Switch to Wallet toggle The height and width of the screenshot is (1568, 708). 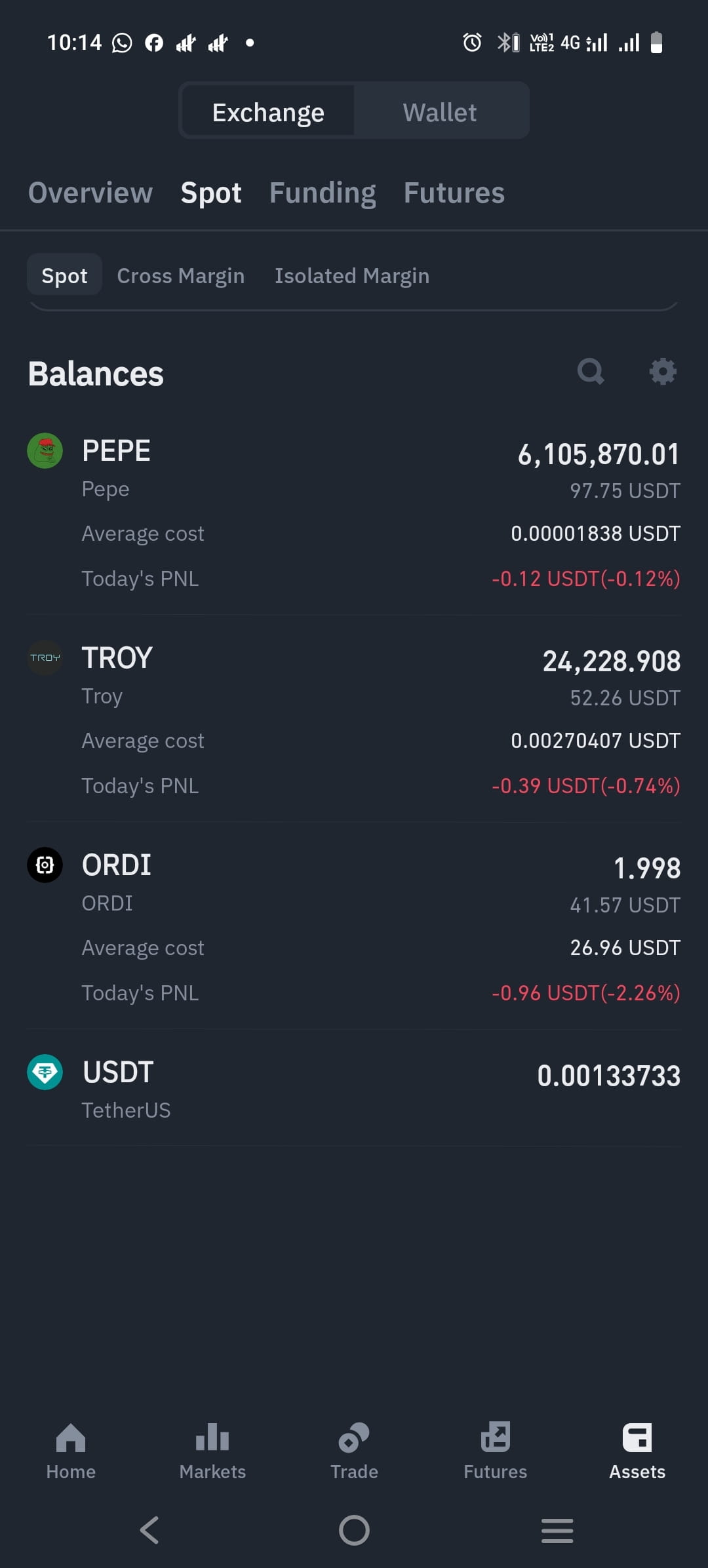coord(440,112)
